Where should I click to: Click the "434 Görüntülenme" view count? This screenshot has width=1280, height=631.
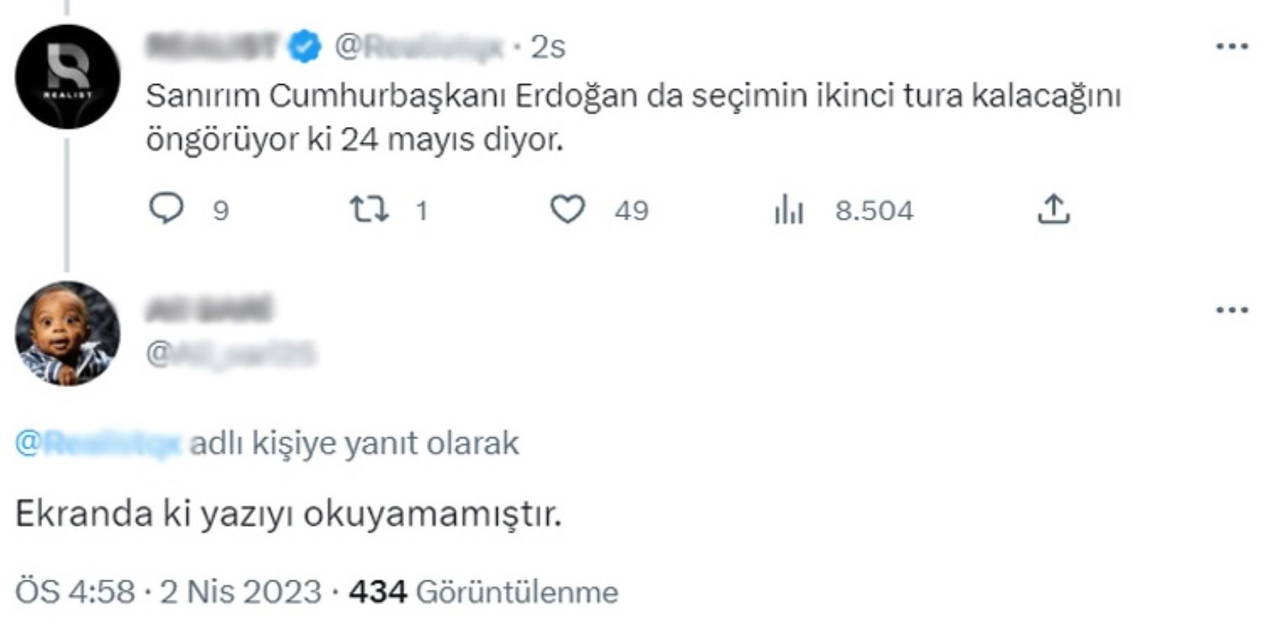click(x=483, y=592)
